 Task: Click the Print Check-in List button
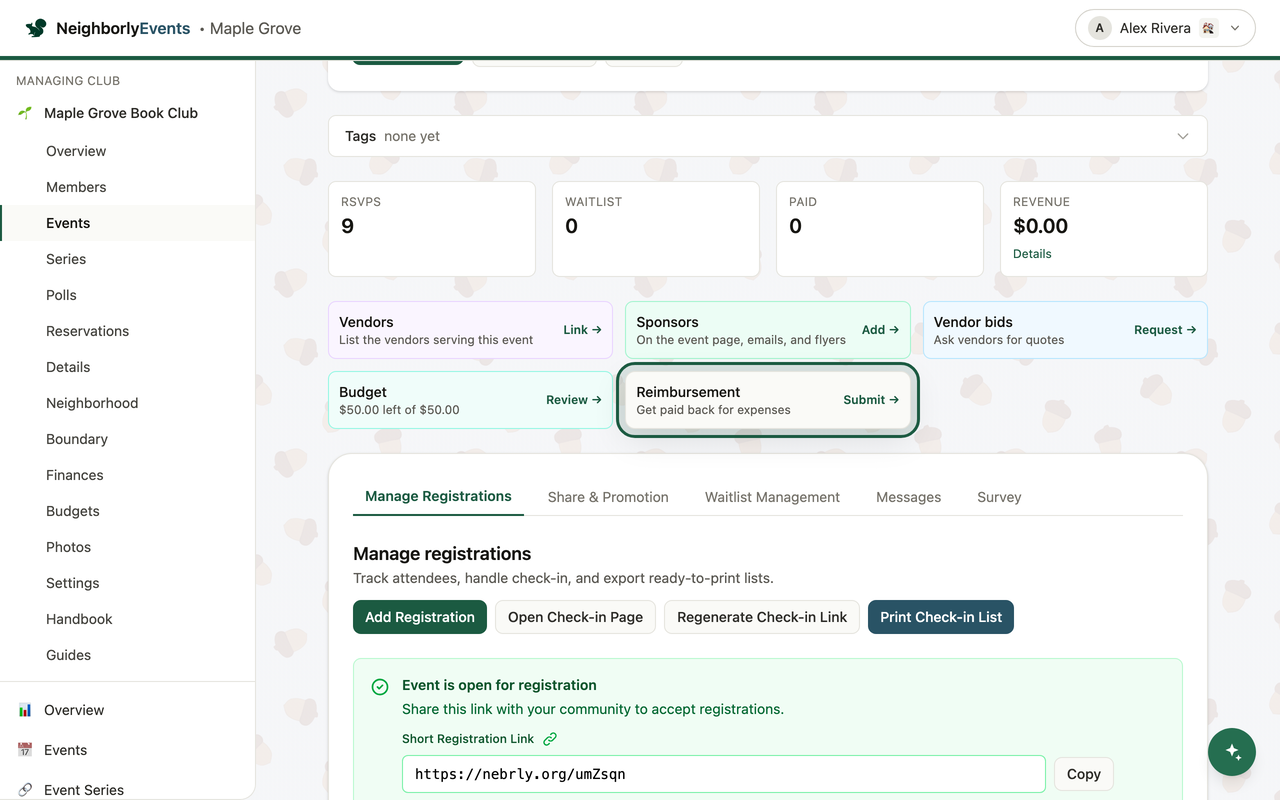(941, 617)
